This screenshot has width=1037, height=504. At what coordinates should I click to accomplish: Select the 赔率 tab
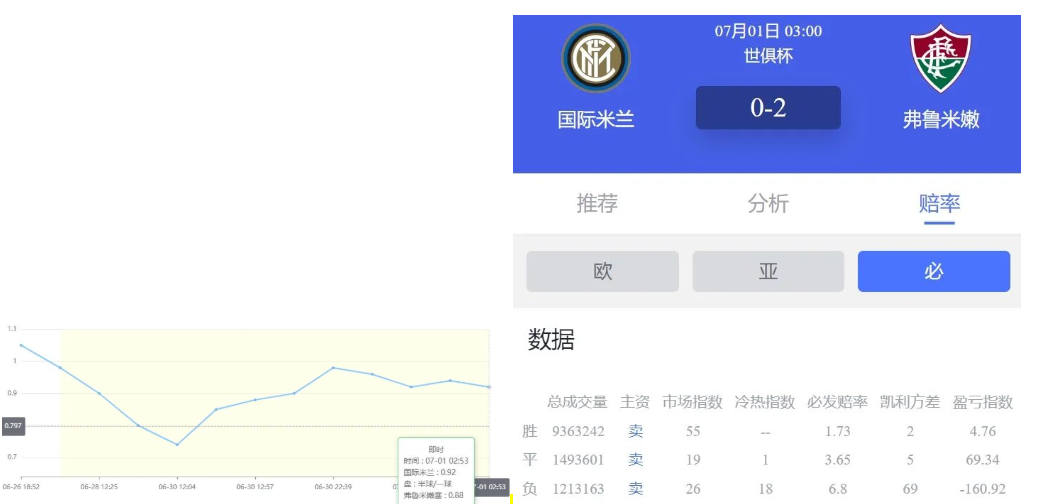click(939, 203)
